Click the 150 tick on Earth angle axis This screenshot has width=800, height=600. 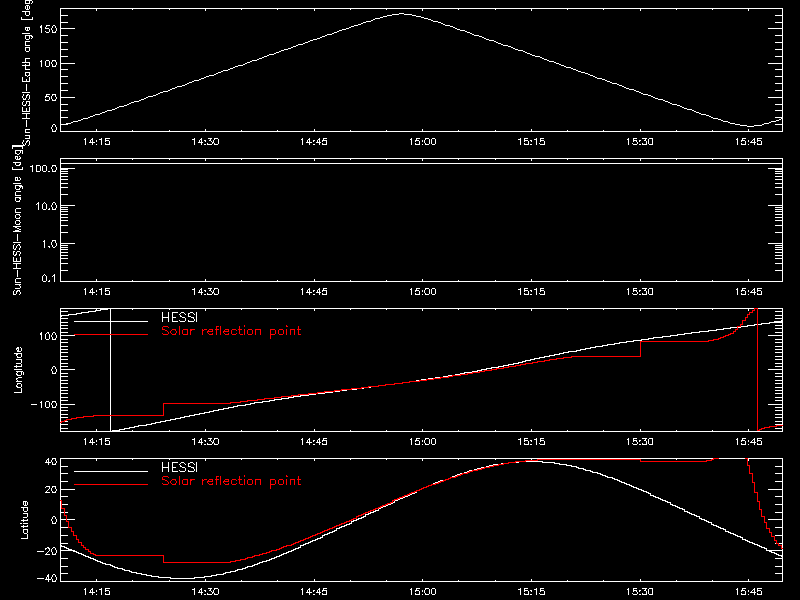pos(48,29)
